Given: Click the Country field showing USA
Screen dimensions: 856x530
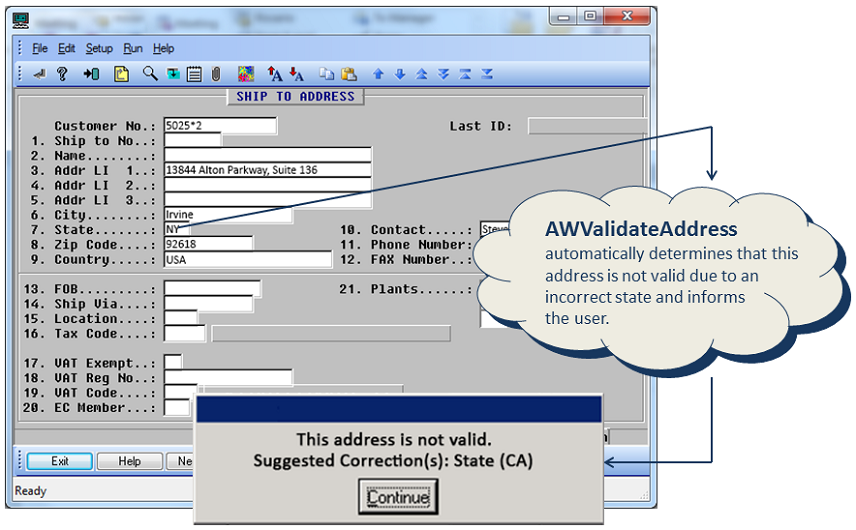Looking at the screenshot, I should click(x=248, y=259).
